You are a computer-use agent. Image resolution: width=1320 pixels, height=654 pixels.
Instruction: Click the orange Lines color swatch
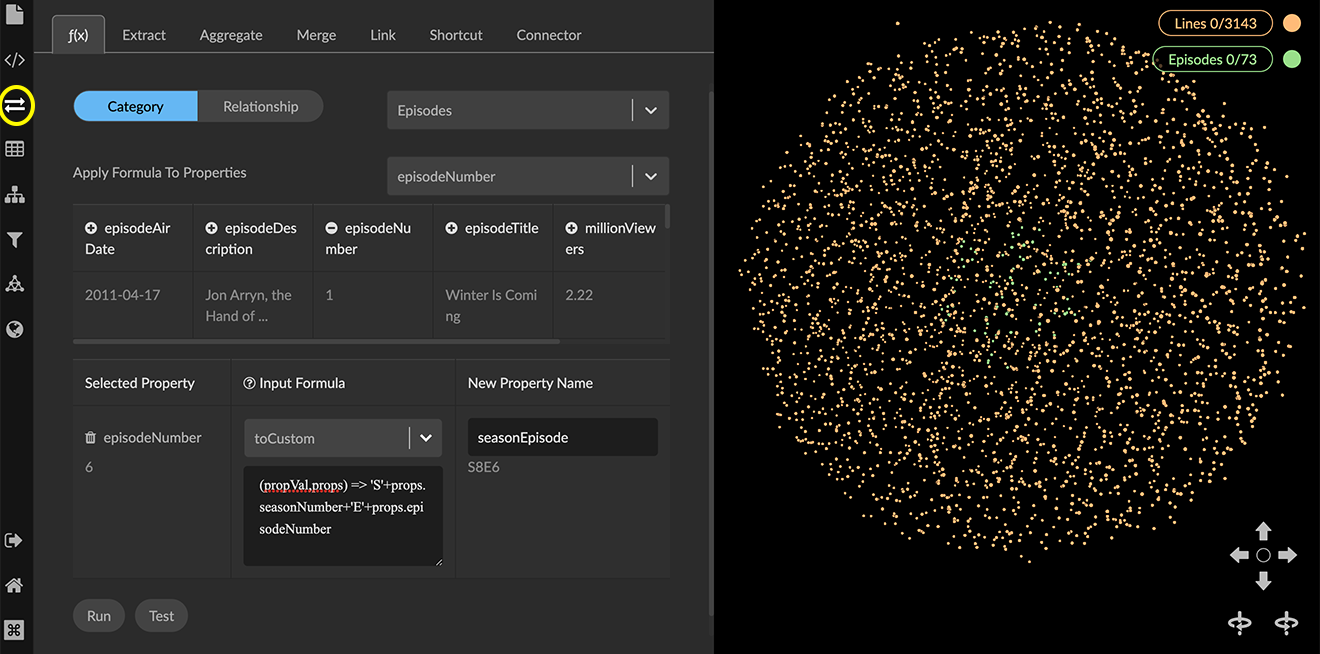pos(1292,24)
